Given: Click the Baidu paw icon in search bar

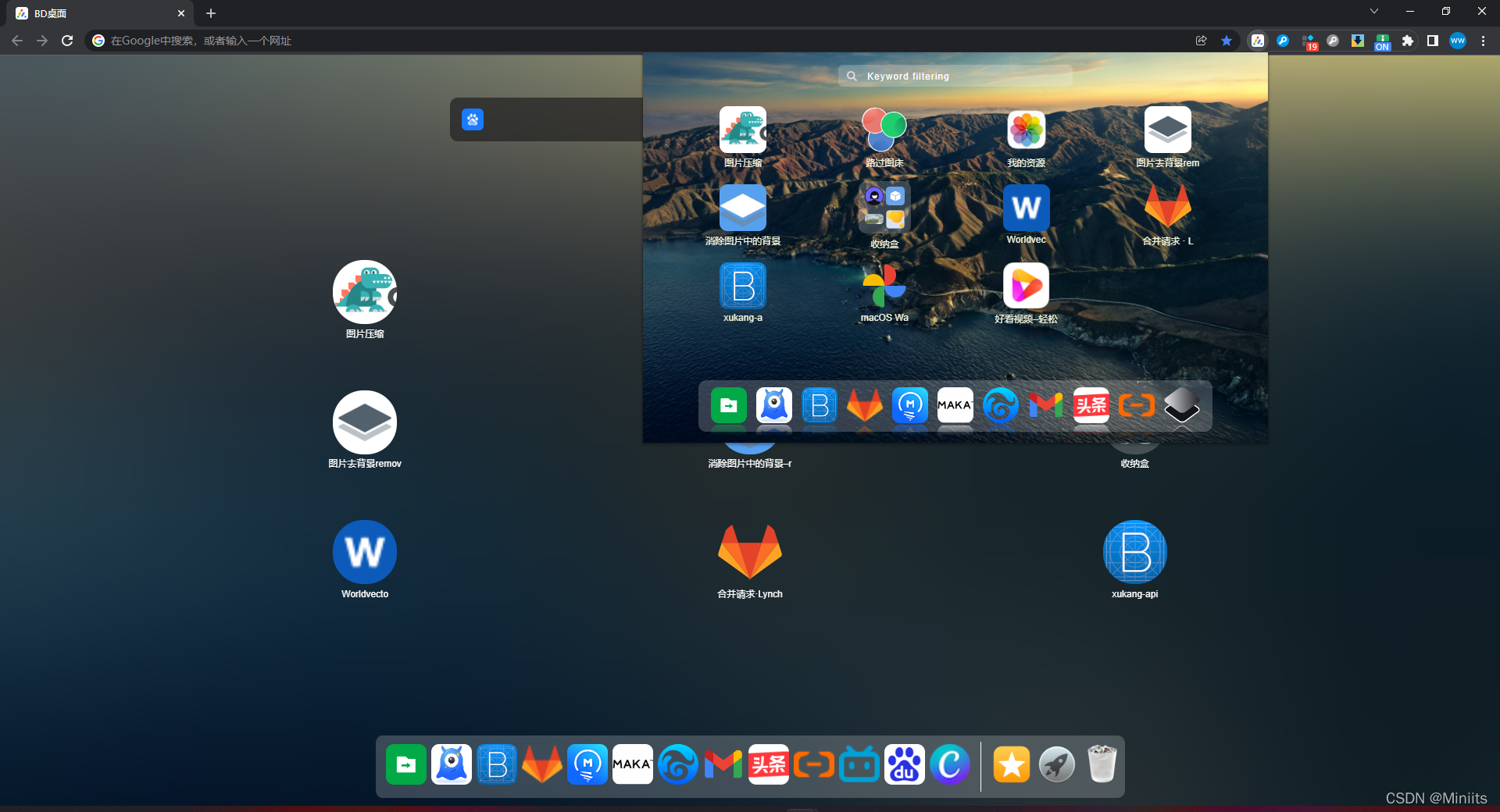Looking at the screenshot, I should coord(473,119).
